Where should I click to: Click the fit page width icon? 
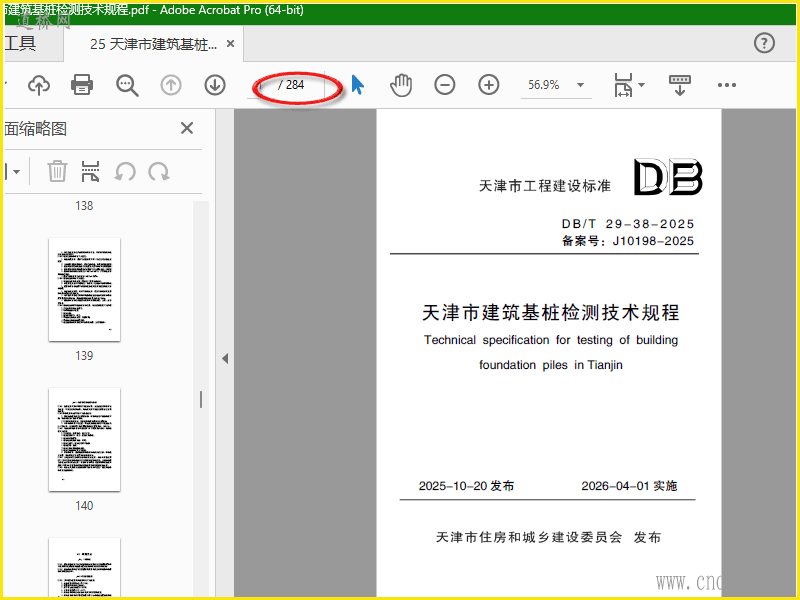point(623,85)
